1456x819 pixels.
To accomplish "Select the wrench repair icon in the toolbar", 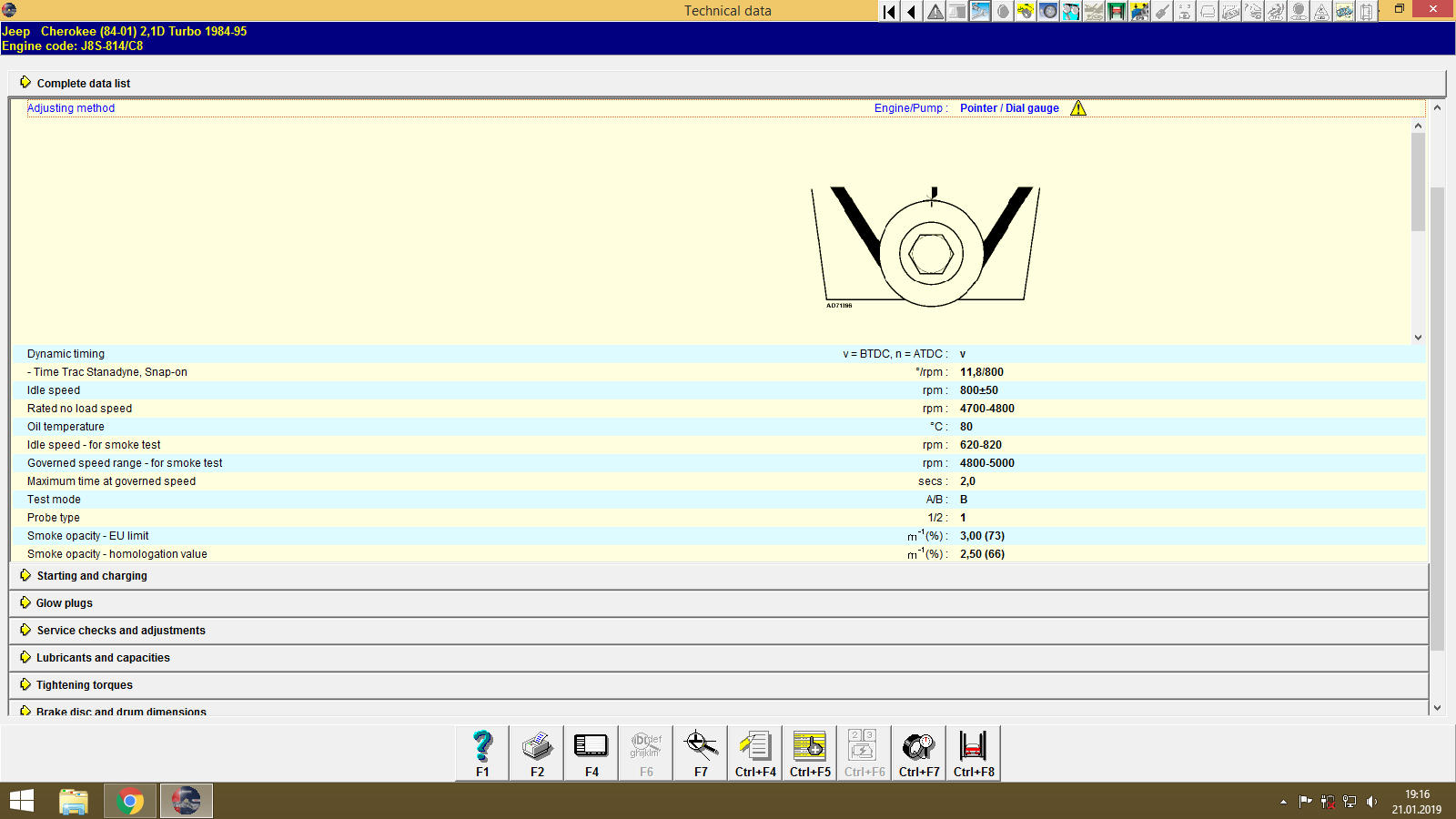I will tap(980, 11).
